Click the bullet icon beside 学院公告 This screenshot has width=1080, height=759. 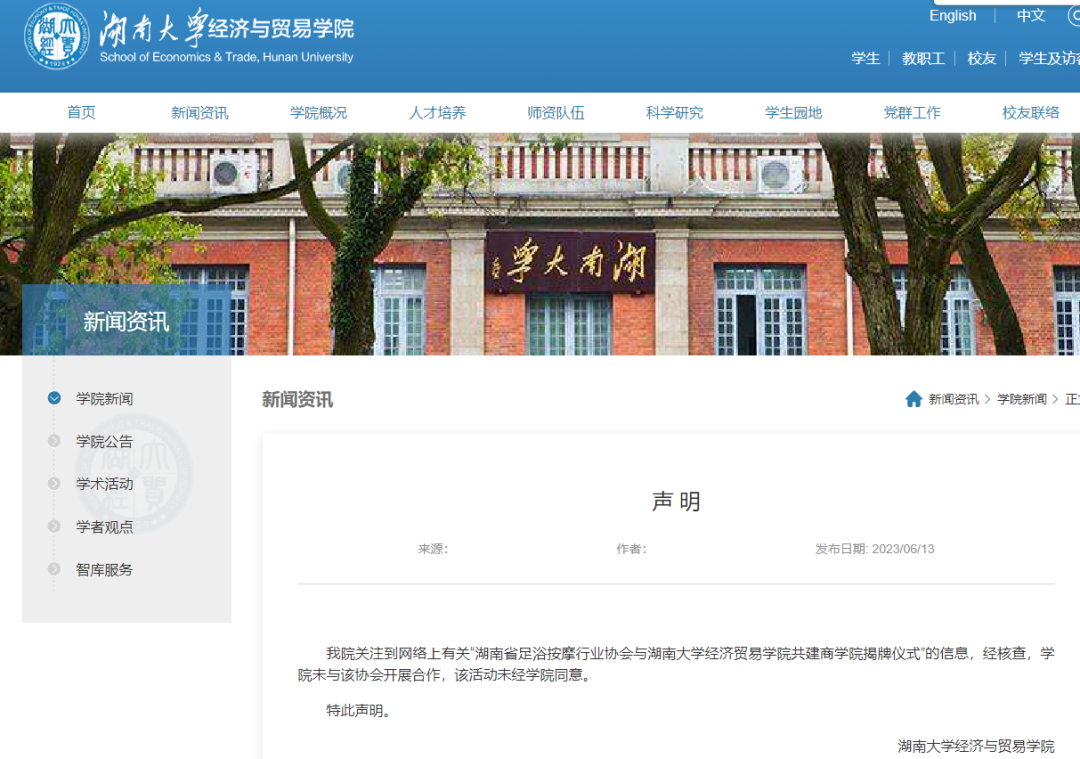tap(54, 441)
